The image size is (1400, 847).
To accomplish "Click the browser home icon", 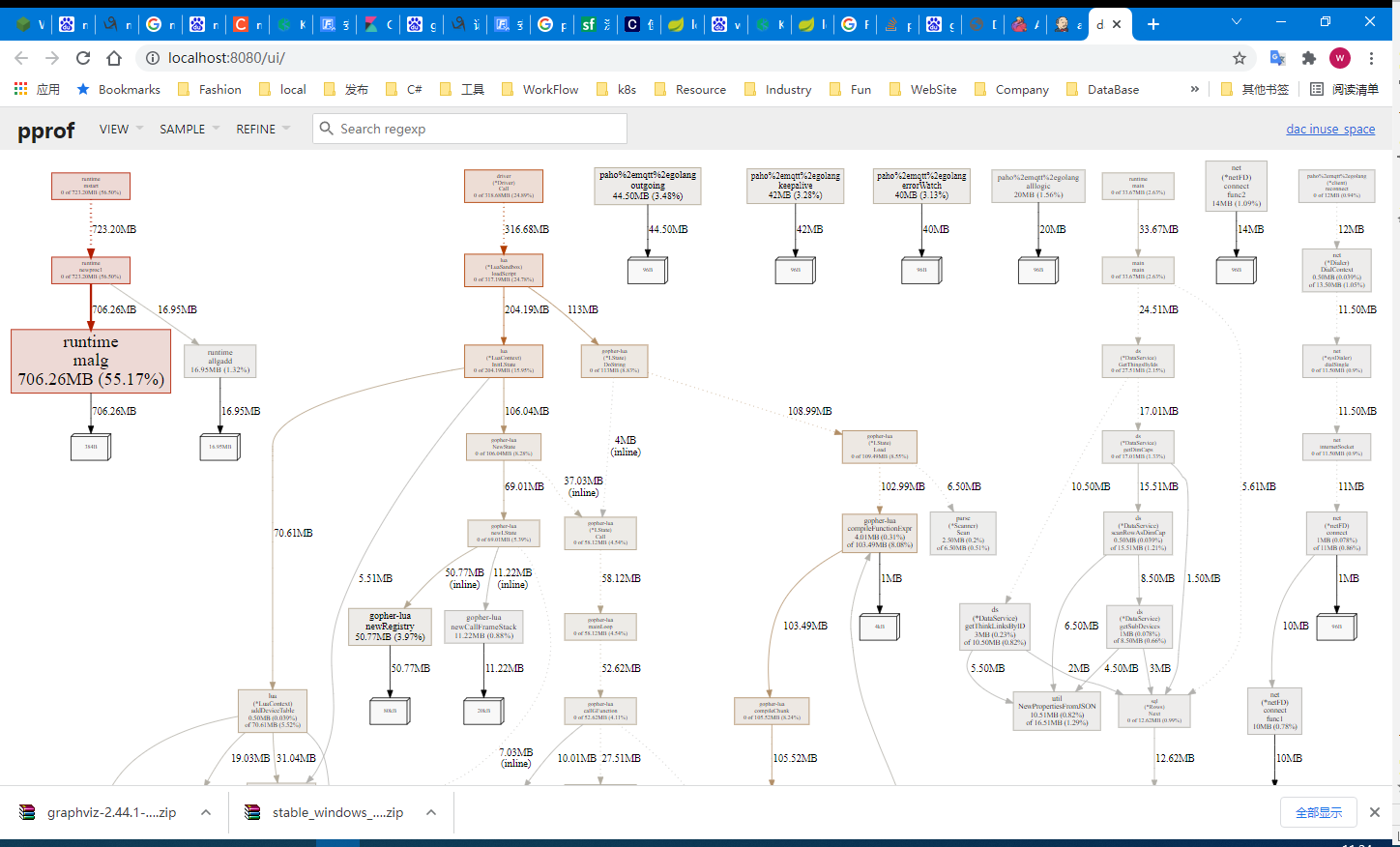I will (114, 58).
